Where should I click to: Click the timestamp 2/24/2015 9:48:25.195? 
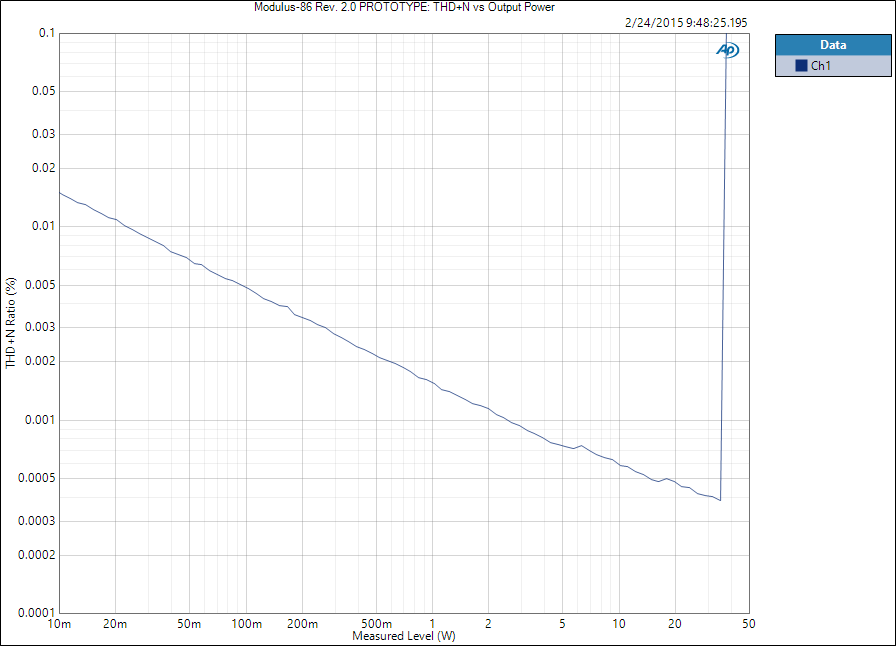686,23
